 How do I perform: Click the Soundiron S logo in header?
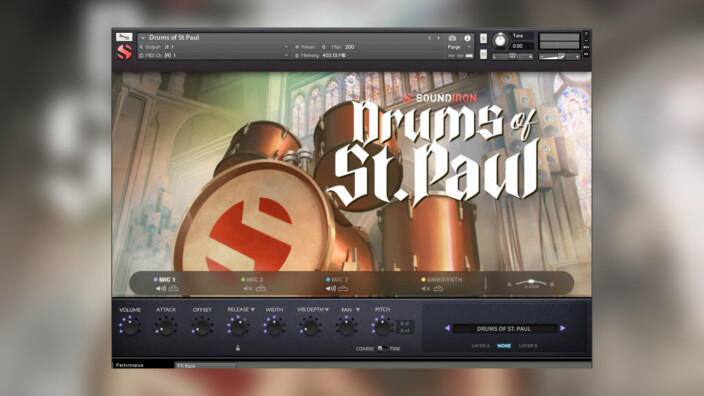click(124, 52)
